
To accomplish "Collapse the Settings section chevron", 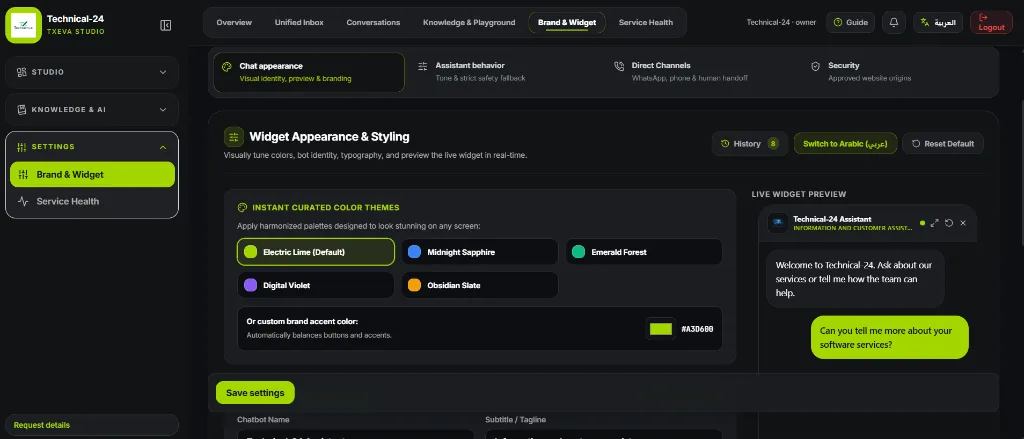I will pos(163,147).
